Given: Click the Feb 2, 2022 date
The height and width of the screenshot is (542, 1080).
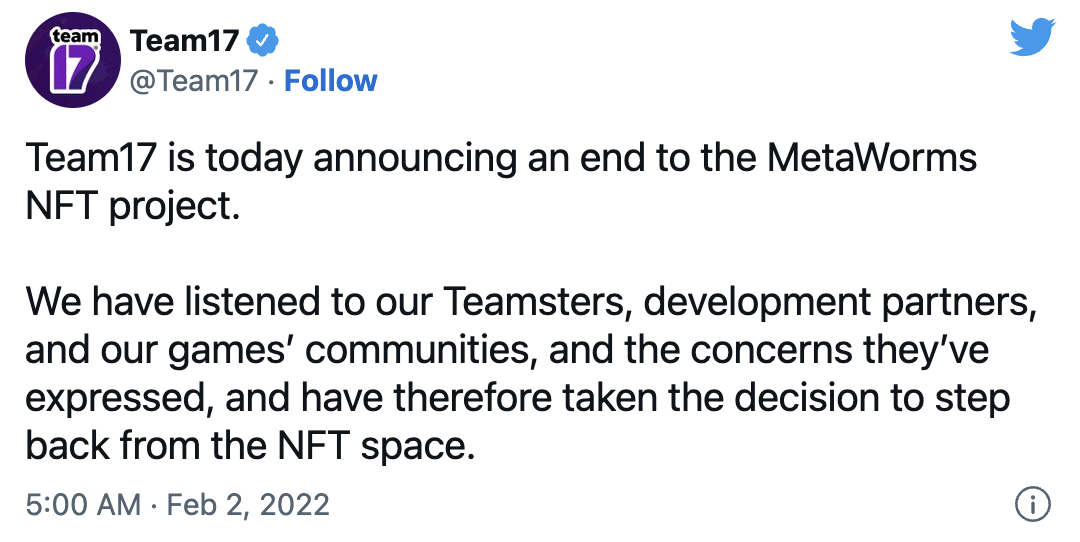Looking at the screenshot, I should 248,505.
